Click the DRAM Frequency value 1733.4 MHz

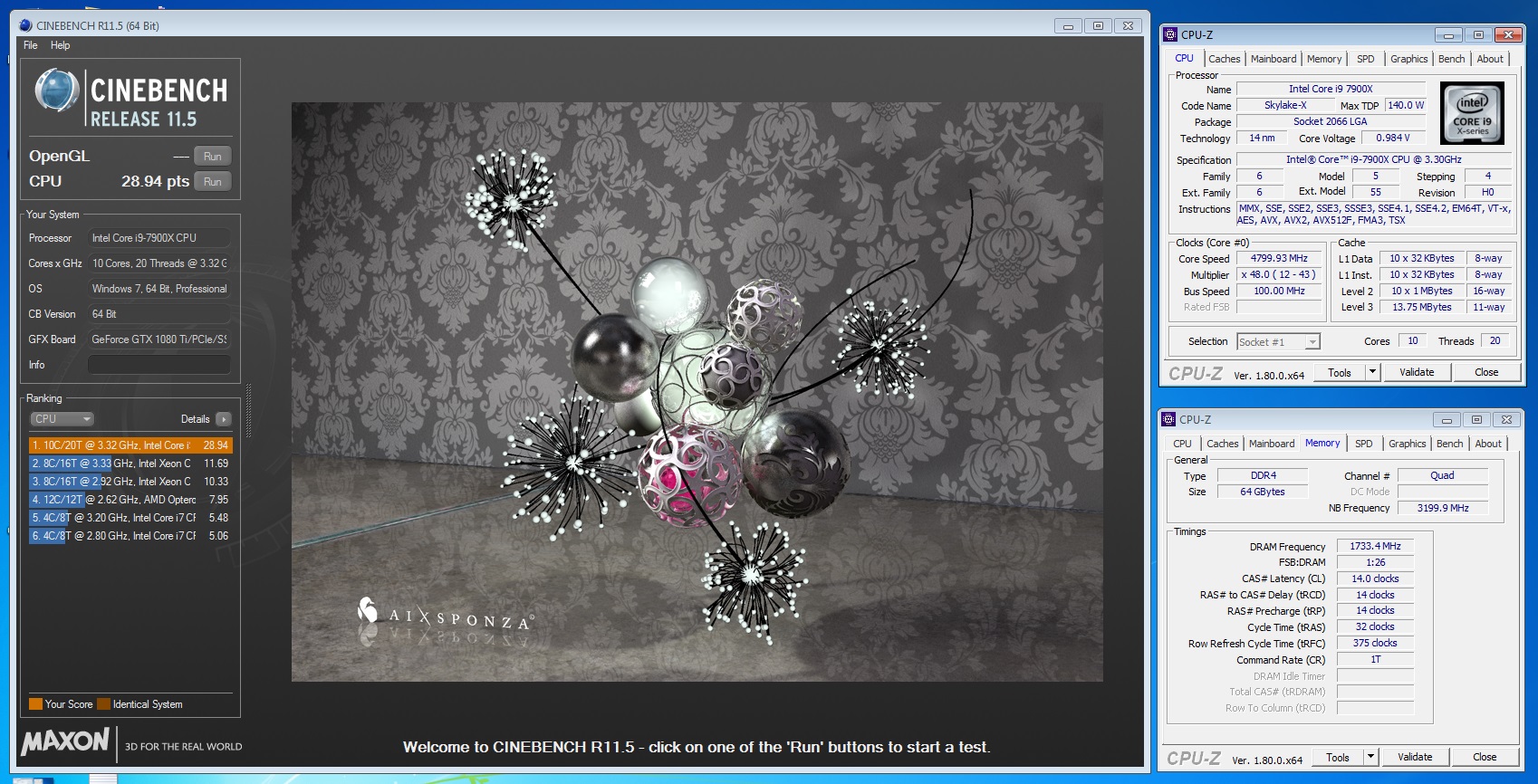[x=1375, y=546]
